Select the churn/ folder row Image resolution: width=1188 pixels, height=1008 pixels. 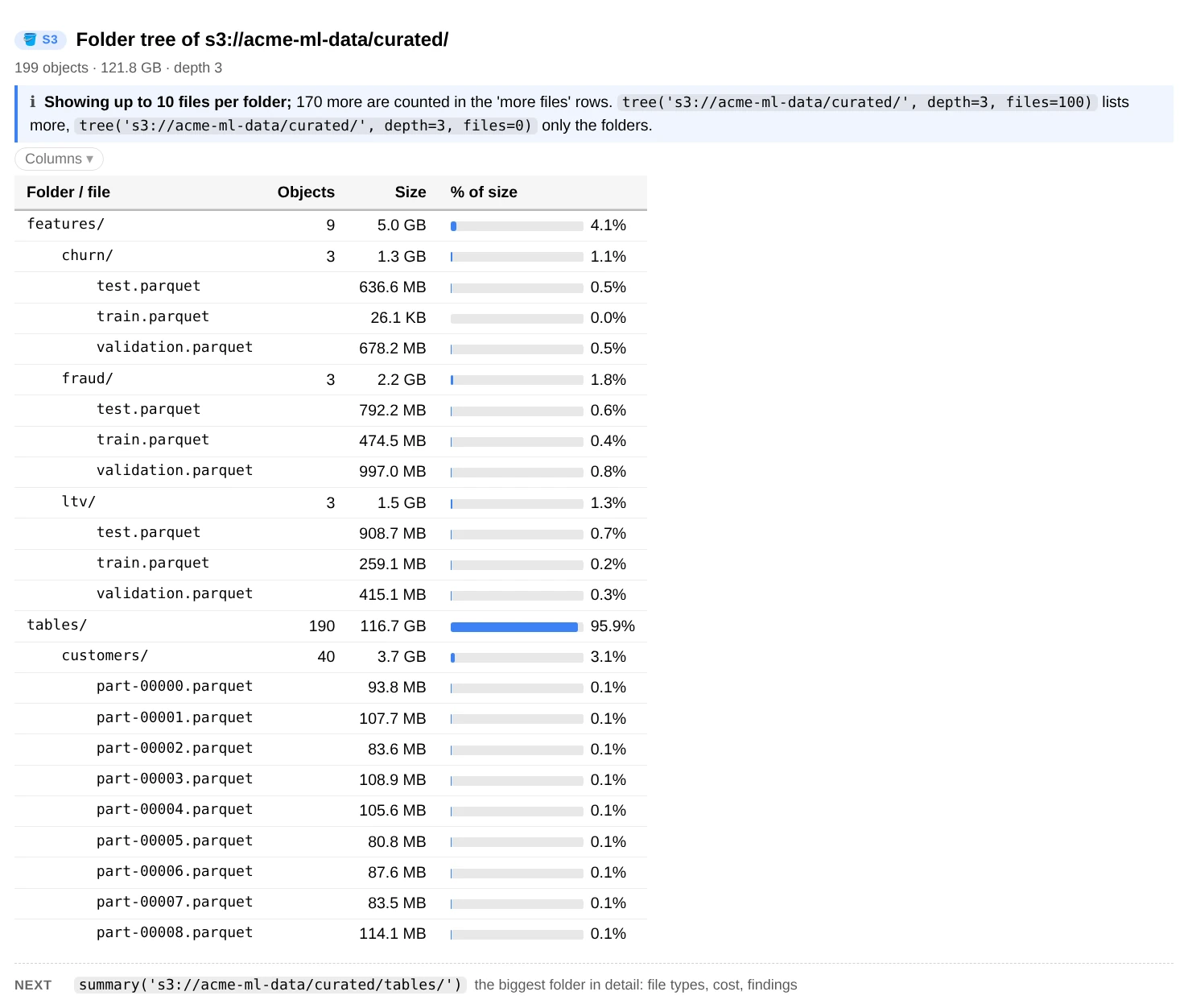click(331, 257)
